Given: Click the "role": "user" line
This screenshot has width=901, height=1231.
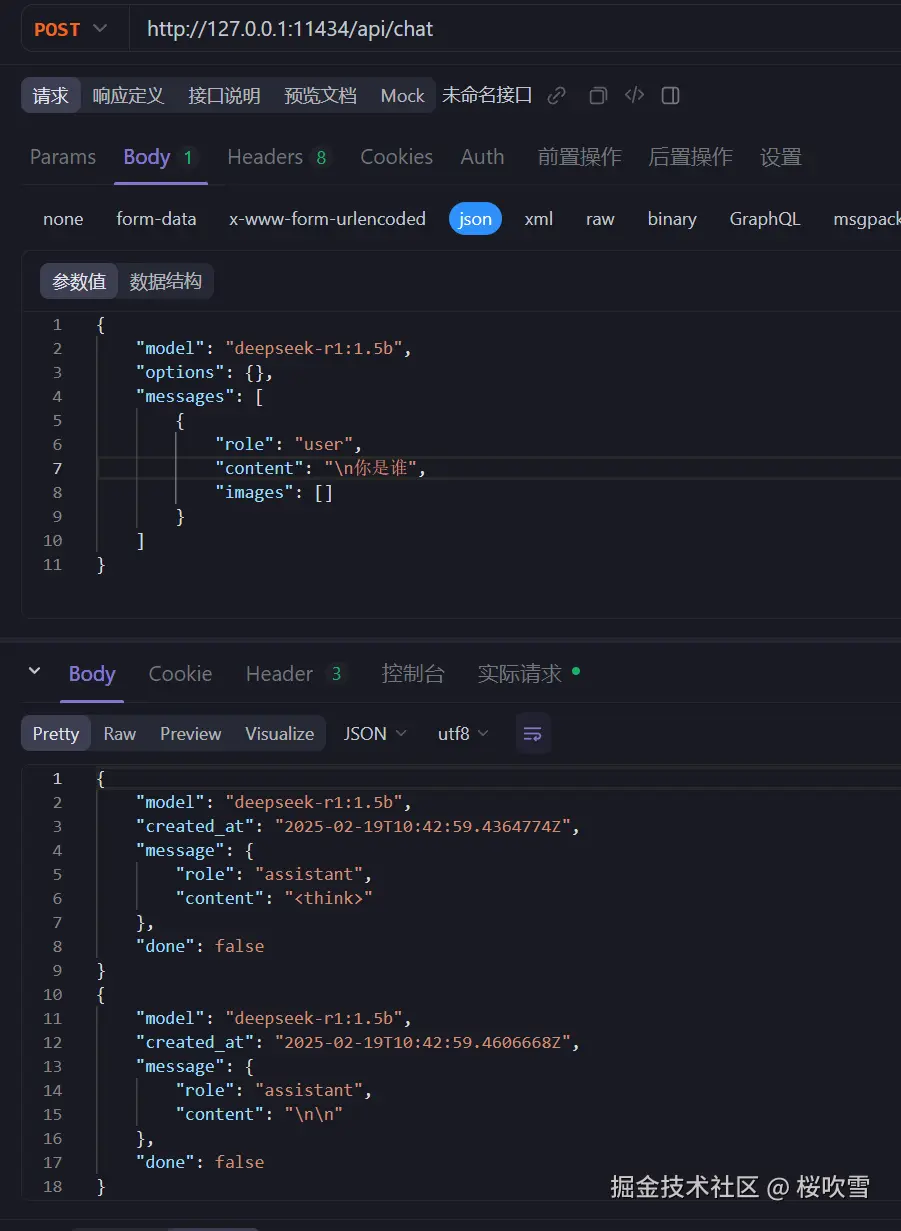Looking at the screenshot, I should pos(288,444).
